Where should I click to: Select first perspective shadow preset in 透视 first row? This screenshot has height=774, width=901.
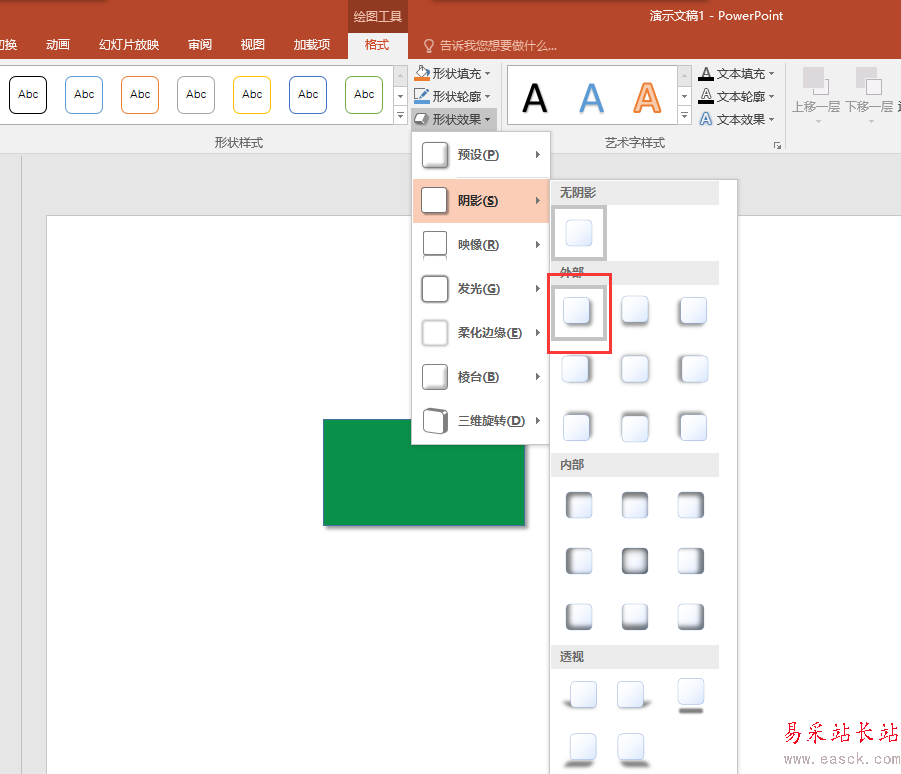pos(580,695)
